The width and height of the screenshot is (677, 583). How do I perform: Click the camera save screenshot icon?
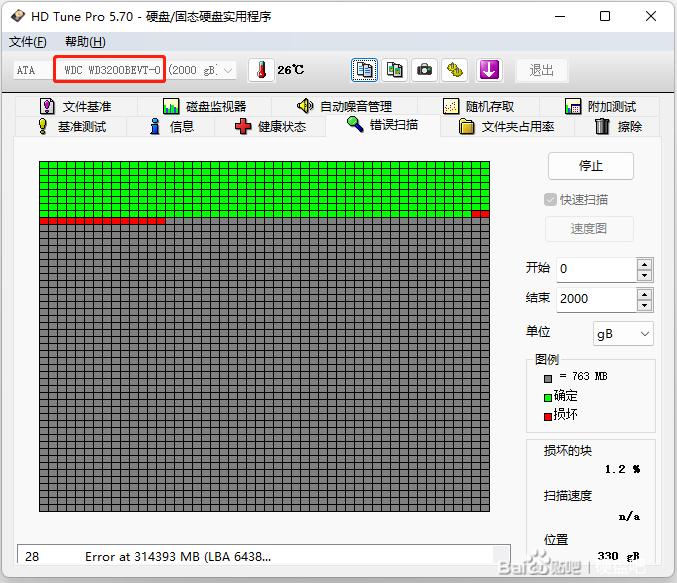tap(424, 70)
